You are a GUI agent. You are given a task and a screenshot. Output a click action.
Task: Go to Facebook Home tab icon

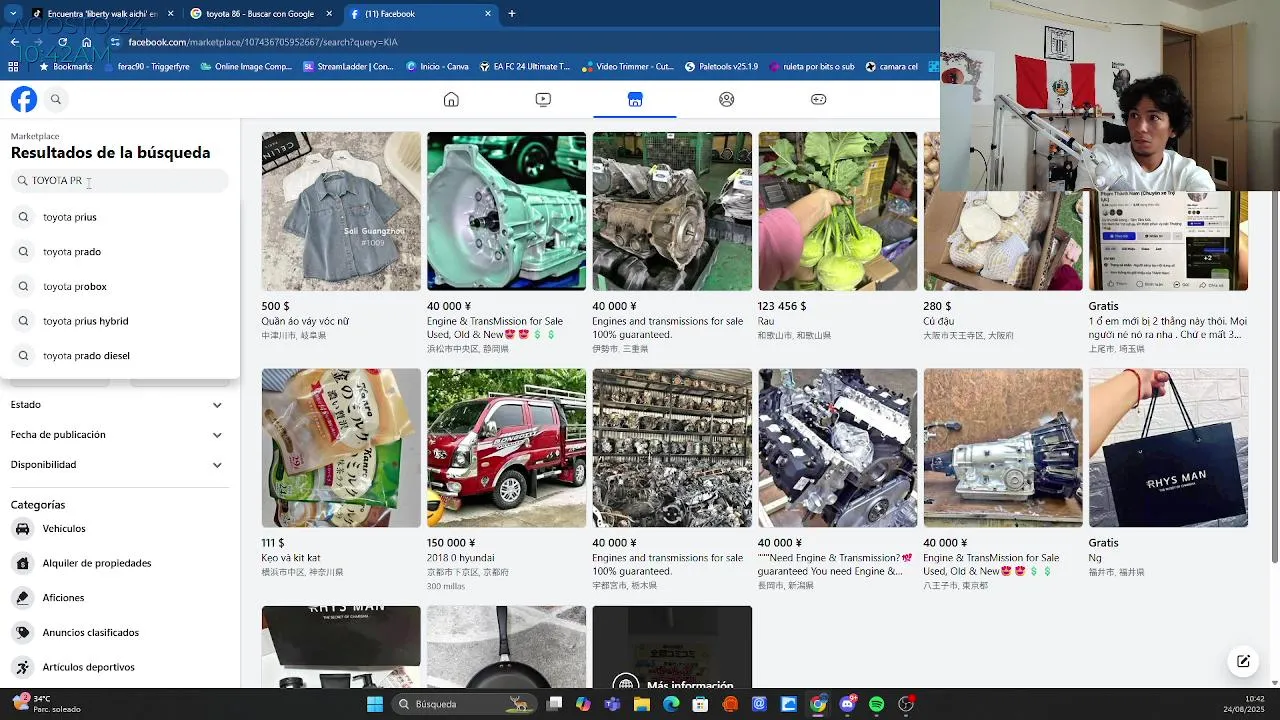pyautogui.click(x=451, y=99)
